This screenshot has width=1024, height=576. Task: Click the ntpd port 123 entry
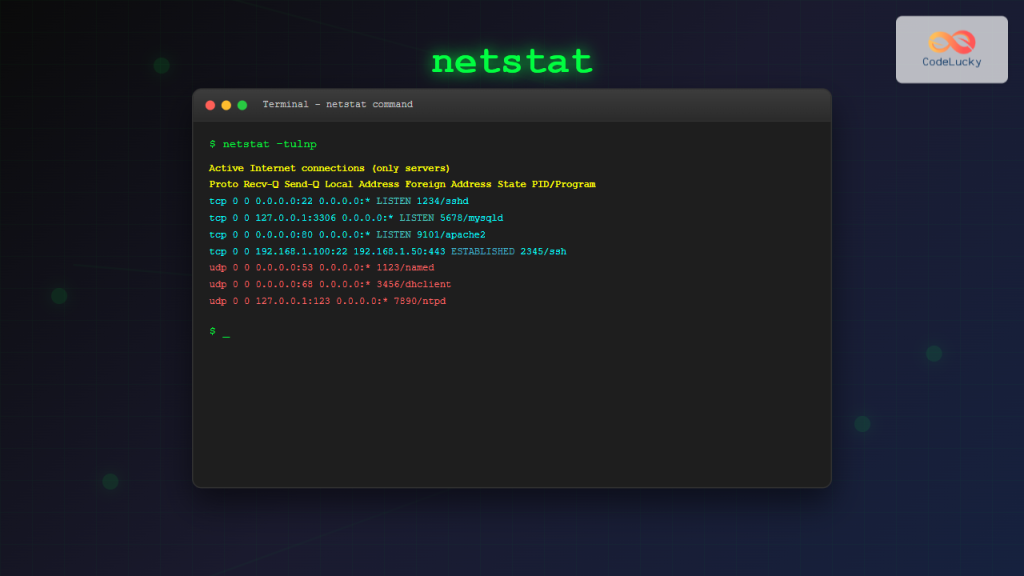tap(327, 300)
